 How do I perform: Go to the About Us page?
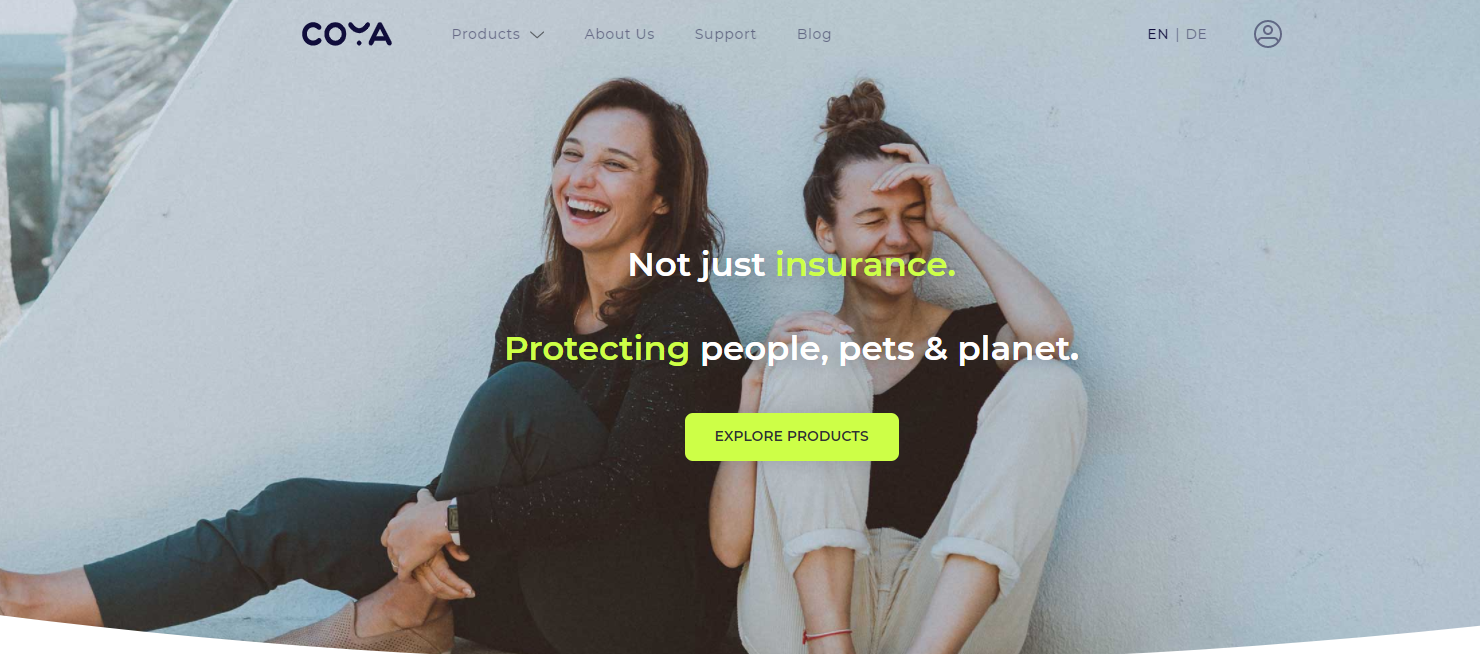pos(619,34)
